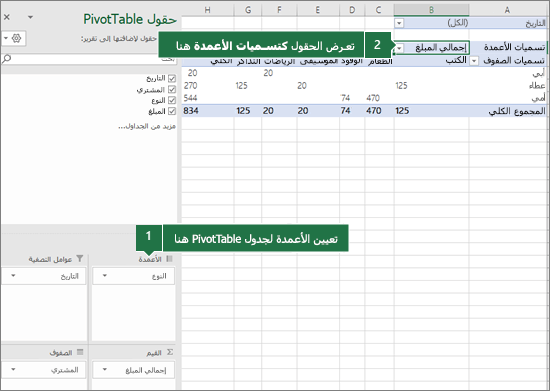The height and width of the screenshot is (391, 550).
Task: Close the PivotTable fields pane
Action: coord(7,17)
